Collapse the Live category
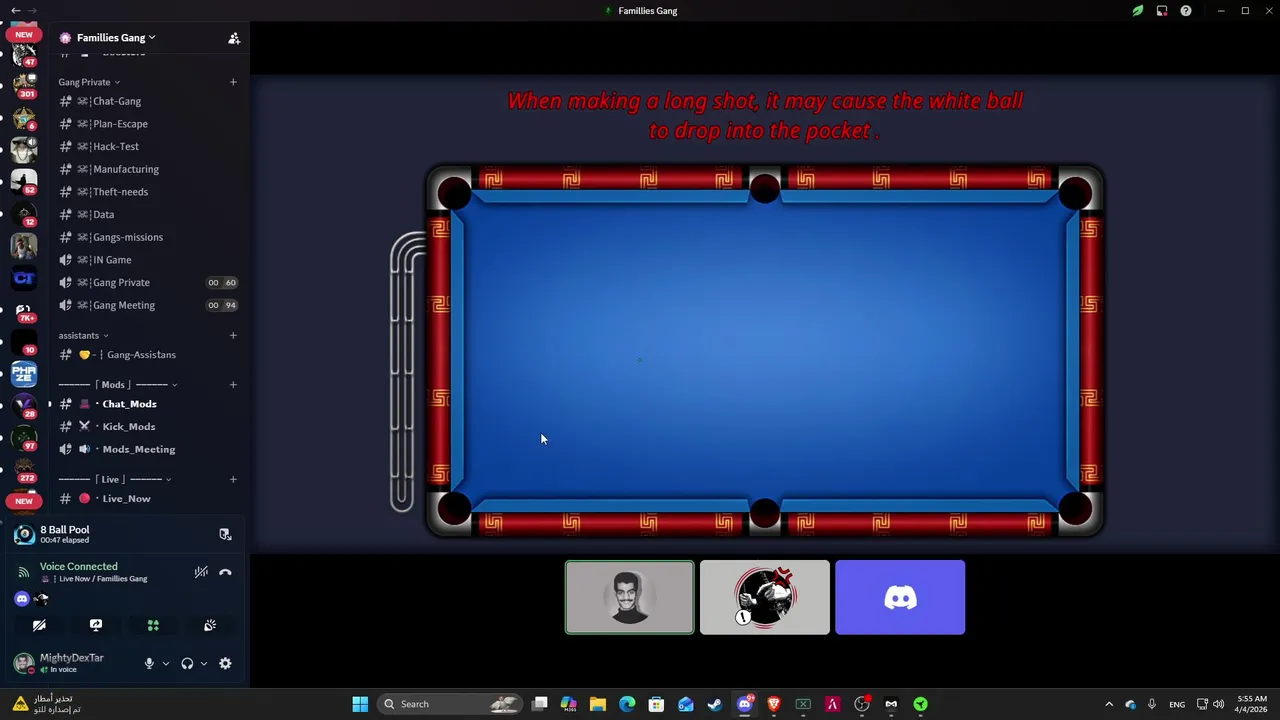This screenshot has width=1280, height=720. pos(115,479)
